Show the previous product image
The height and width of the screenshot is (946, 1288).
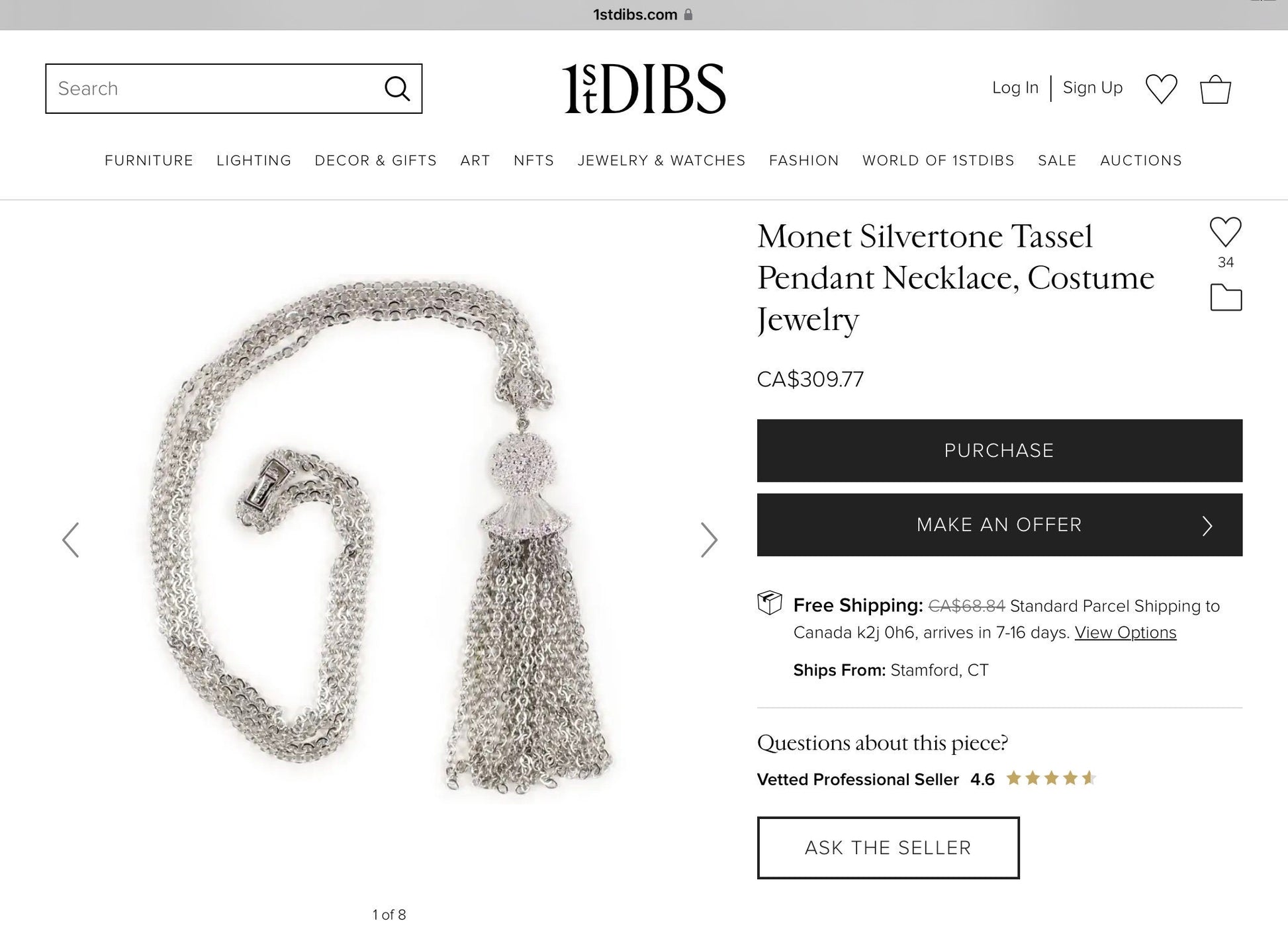[x=71, y=540]
